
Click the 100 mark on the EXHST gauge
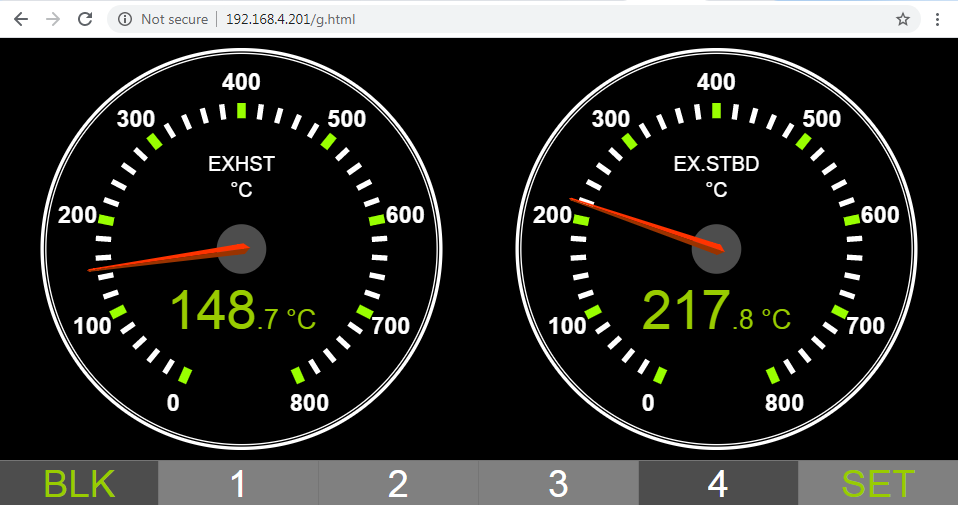(x=93, y=325)
